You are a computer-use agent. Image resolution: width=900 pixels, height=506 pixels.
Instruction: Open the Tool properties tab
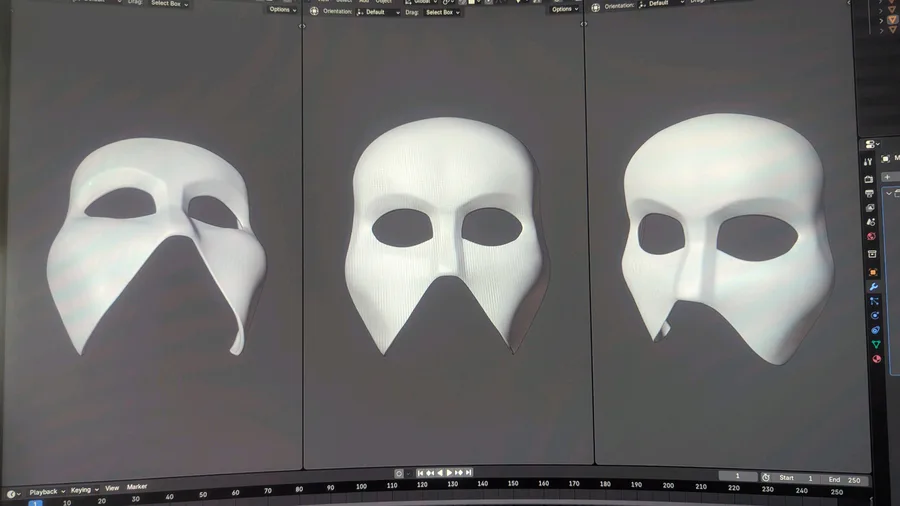[868, 161]
